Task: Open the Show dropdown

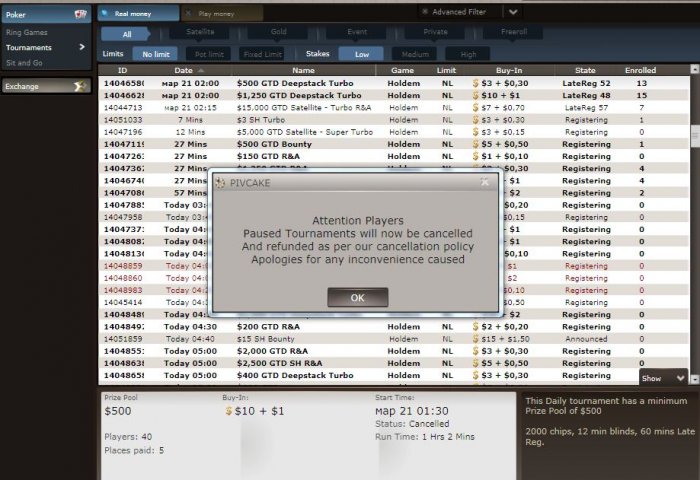Action: click(663, 378)
